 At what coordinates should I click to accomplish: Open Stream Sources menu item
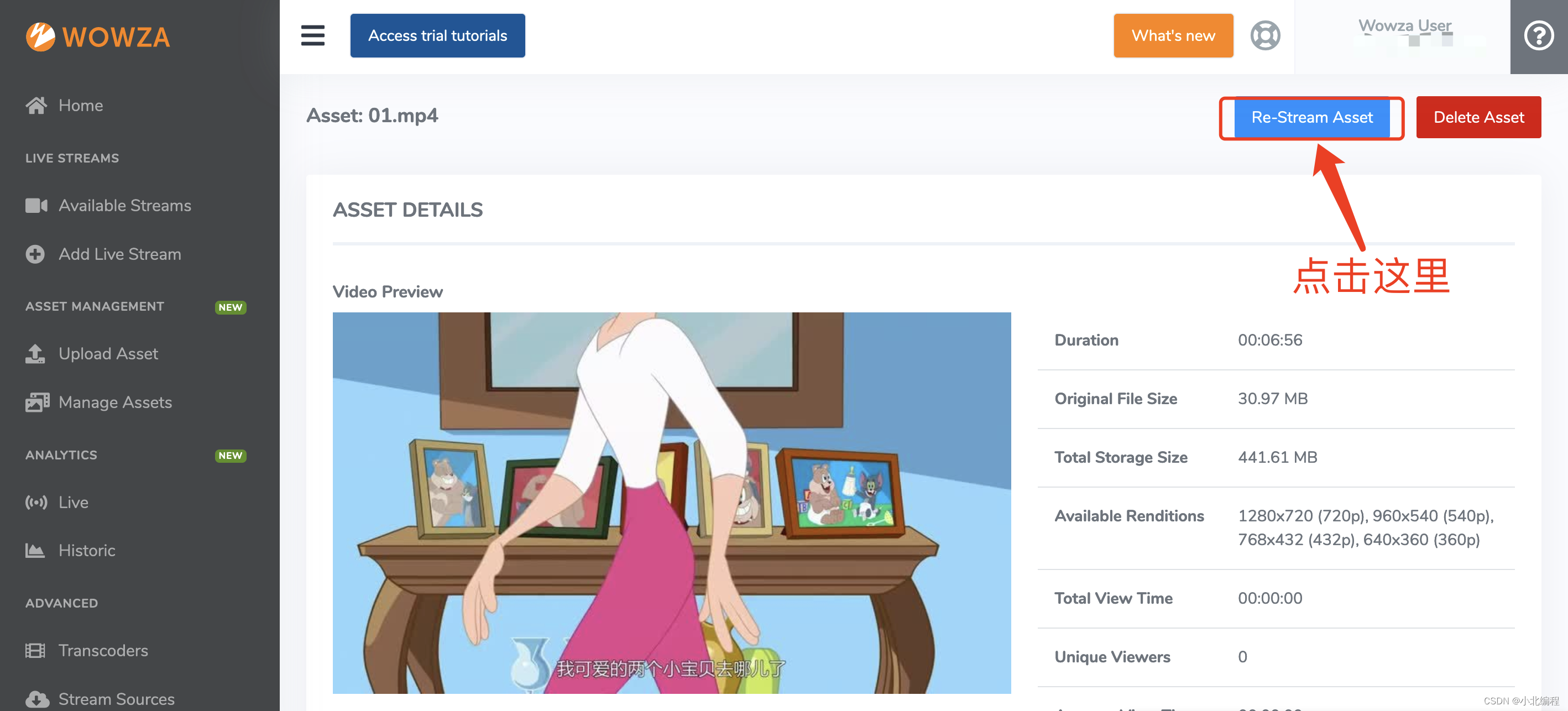coord(116,699)
